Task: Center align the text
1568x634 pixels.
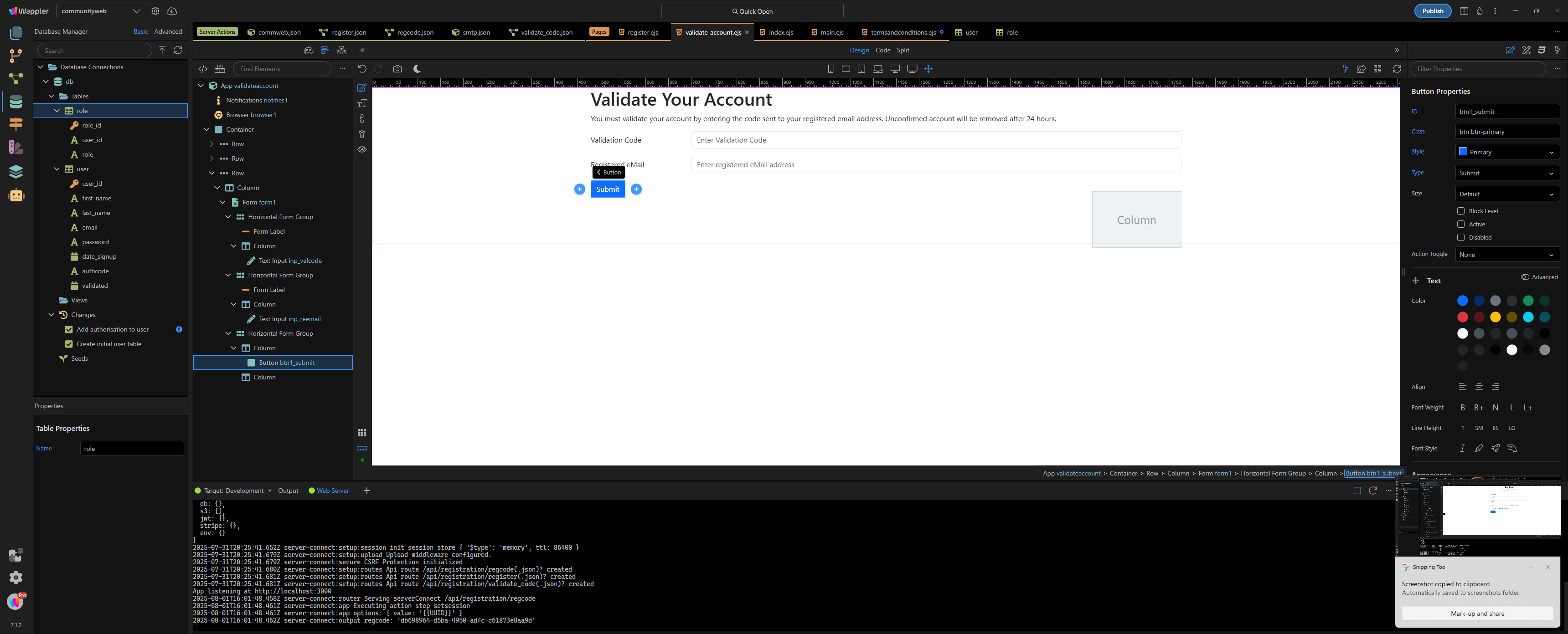Action: [x=1479, y=387]
